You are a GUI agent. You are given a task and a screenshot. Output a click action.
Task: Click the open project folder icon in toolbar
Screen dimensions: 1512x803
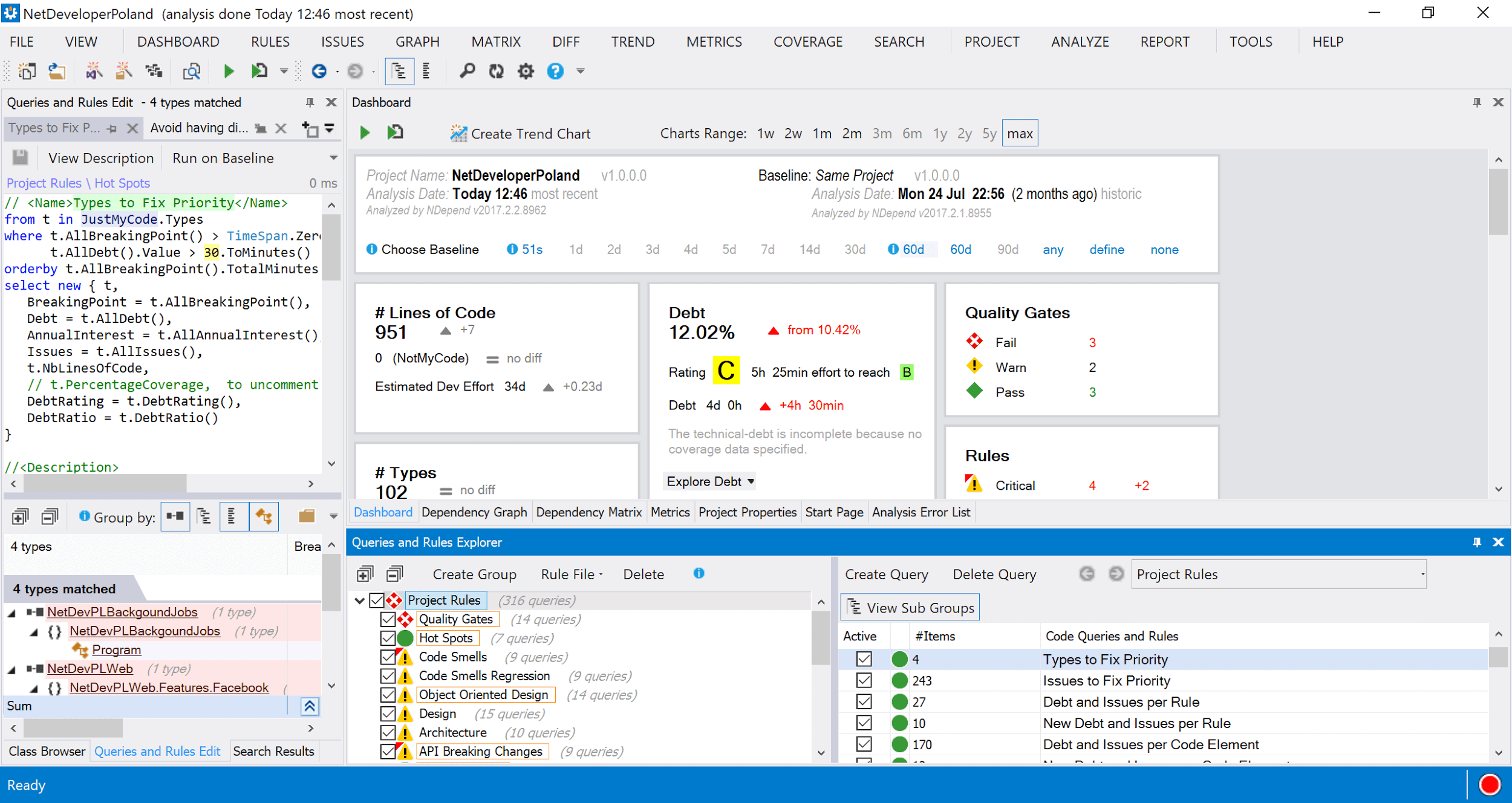(x=57, y=71)
